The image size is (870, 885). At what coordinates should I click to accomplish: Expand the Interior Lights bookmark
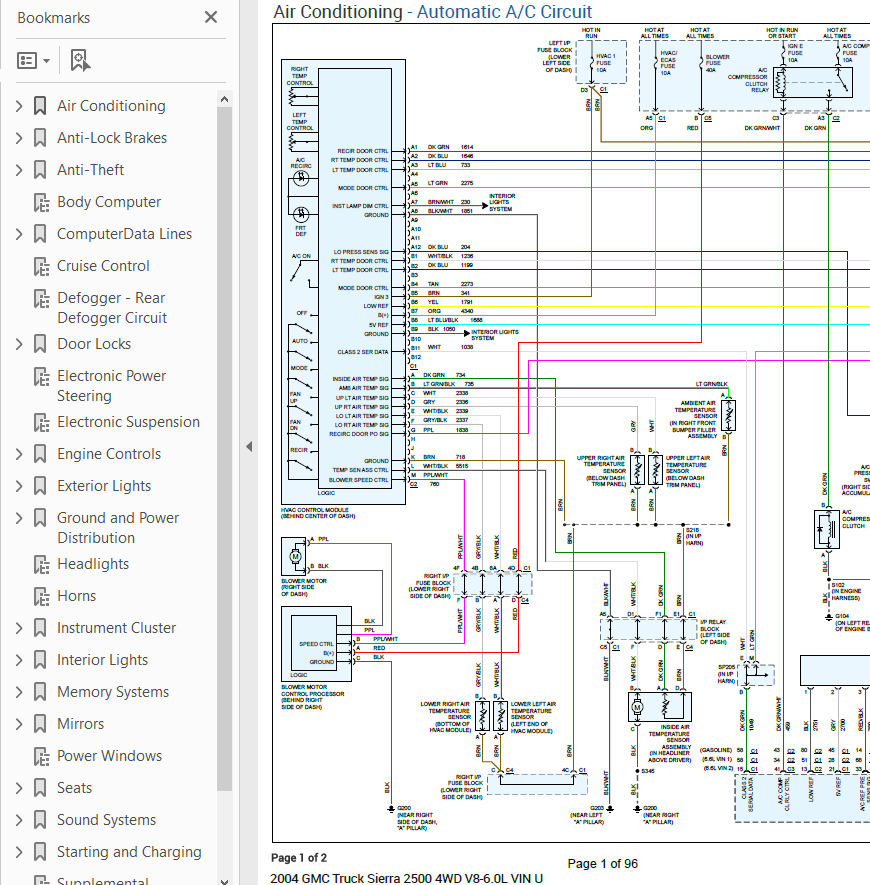pos(19,660)
